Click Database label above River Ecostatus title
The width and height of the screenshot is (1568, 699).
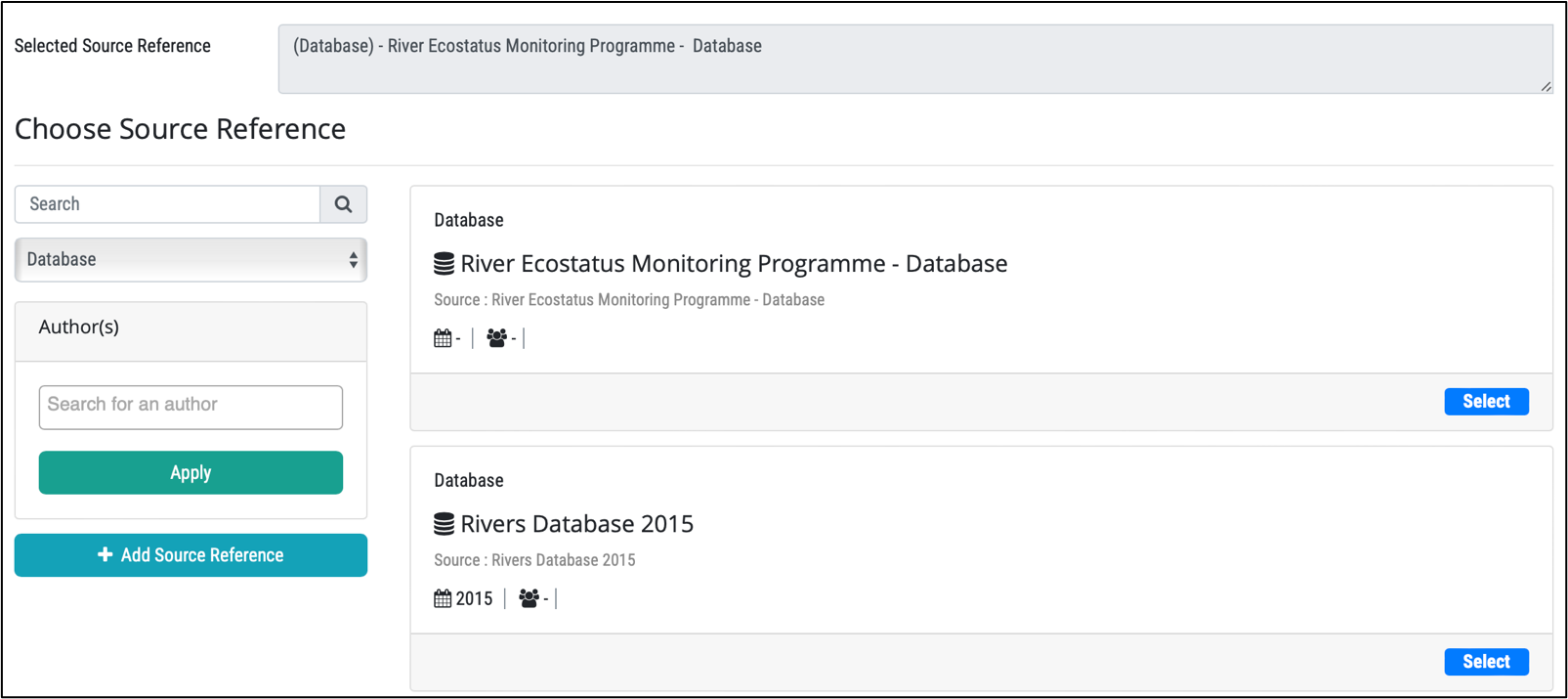pos(469,220)
